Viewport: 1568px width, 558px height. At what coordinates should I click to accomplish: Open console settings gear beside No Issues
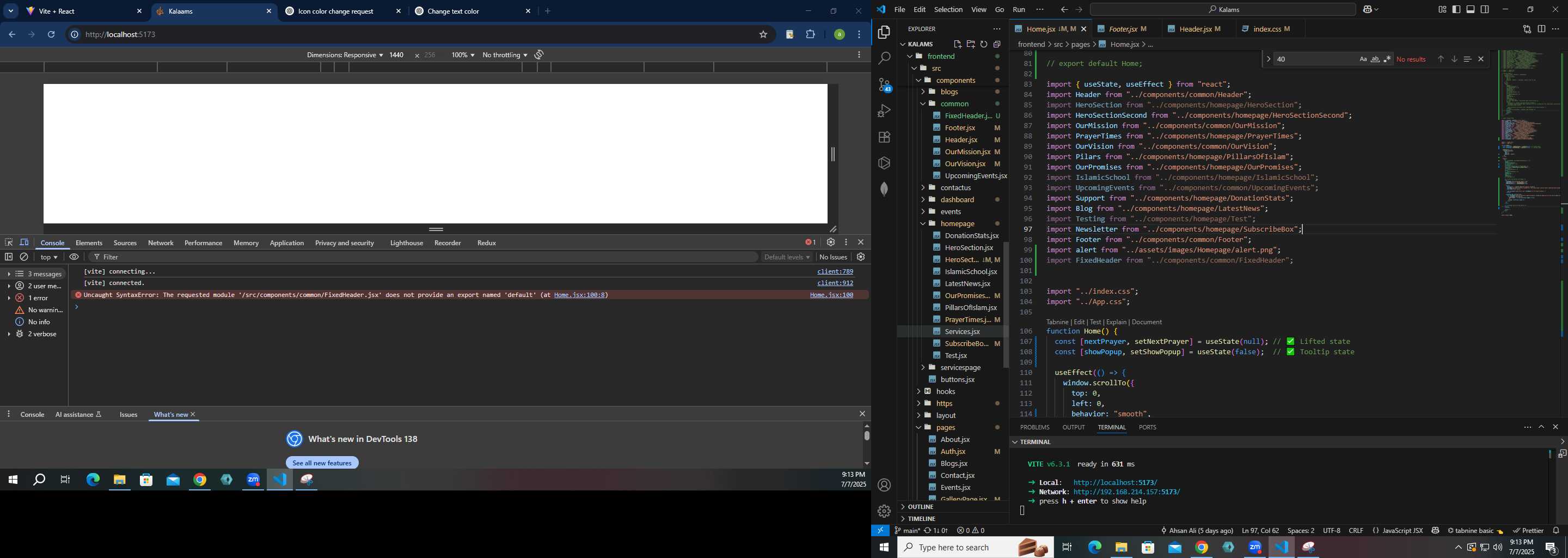861,257
